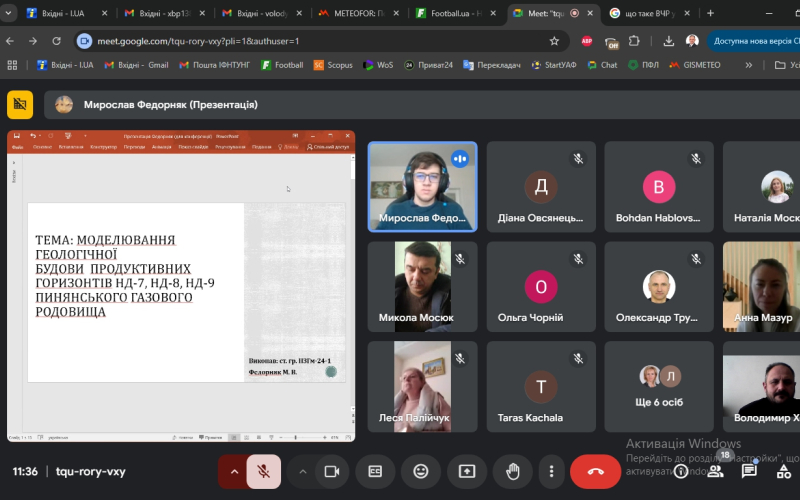Open Пошта ІФНТУНГ bookmark
This screenshot has width=800, height=500.
(x=214, y=65)
